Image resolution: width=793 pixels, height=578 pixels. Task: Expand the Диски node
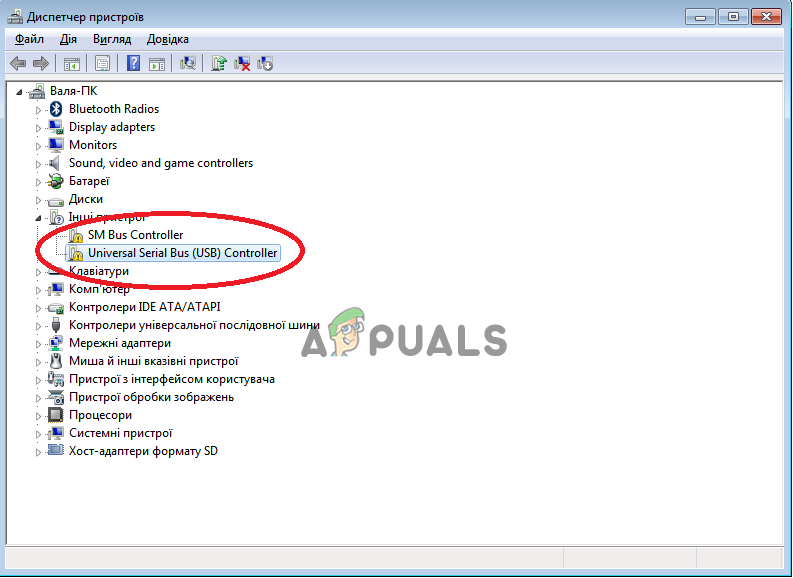coord(38,200)
